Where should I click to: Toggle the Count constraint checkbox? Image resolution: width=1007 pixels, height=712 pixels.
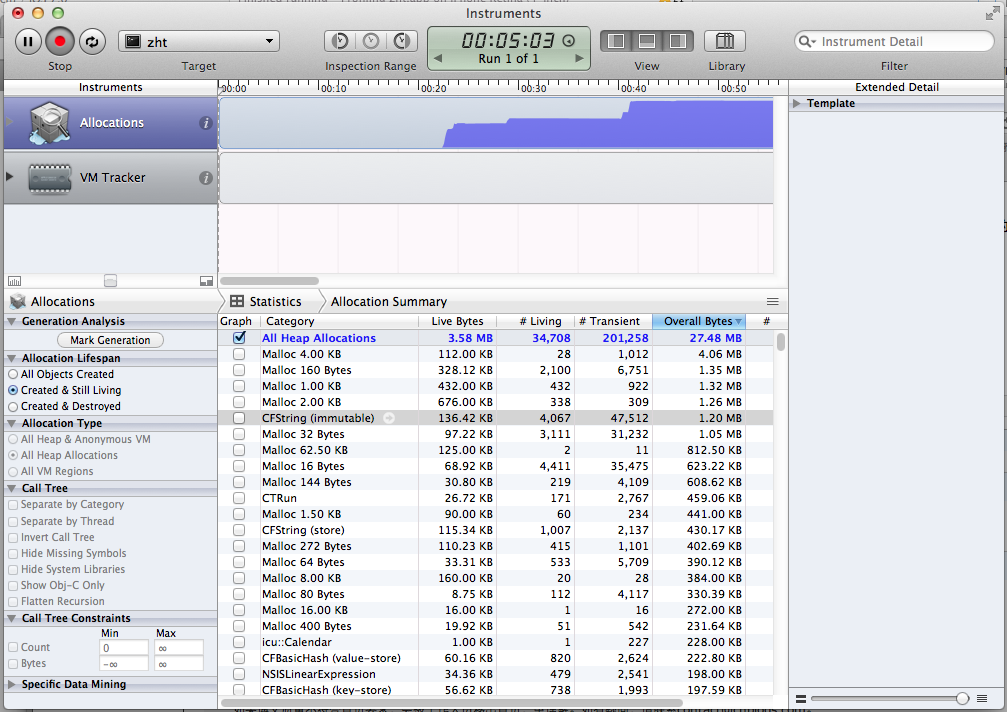tap(13, 647)
